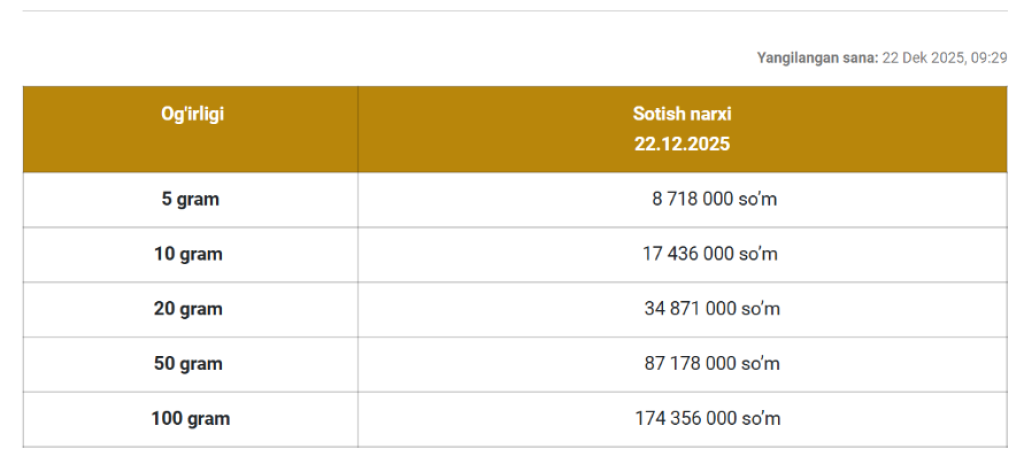
Task: Click the so'm currency in 20 gram row
Action: click(x=760, y=309)
